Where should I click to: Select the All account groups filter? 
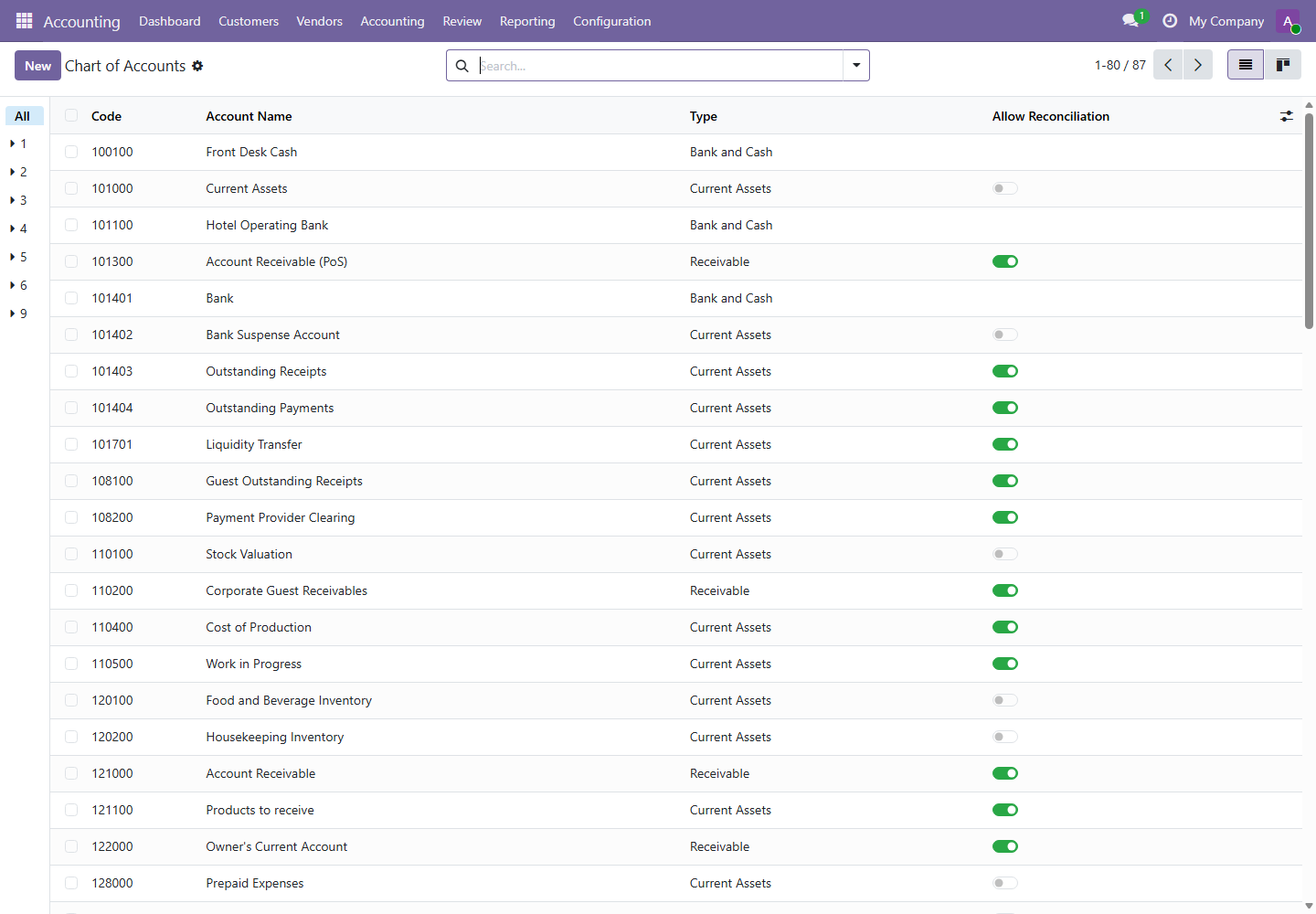coord(24,116)
